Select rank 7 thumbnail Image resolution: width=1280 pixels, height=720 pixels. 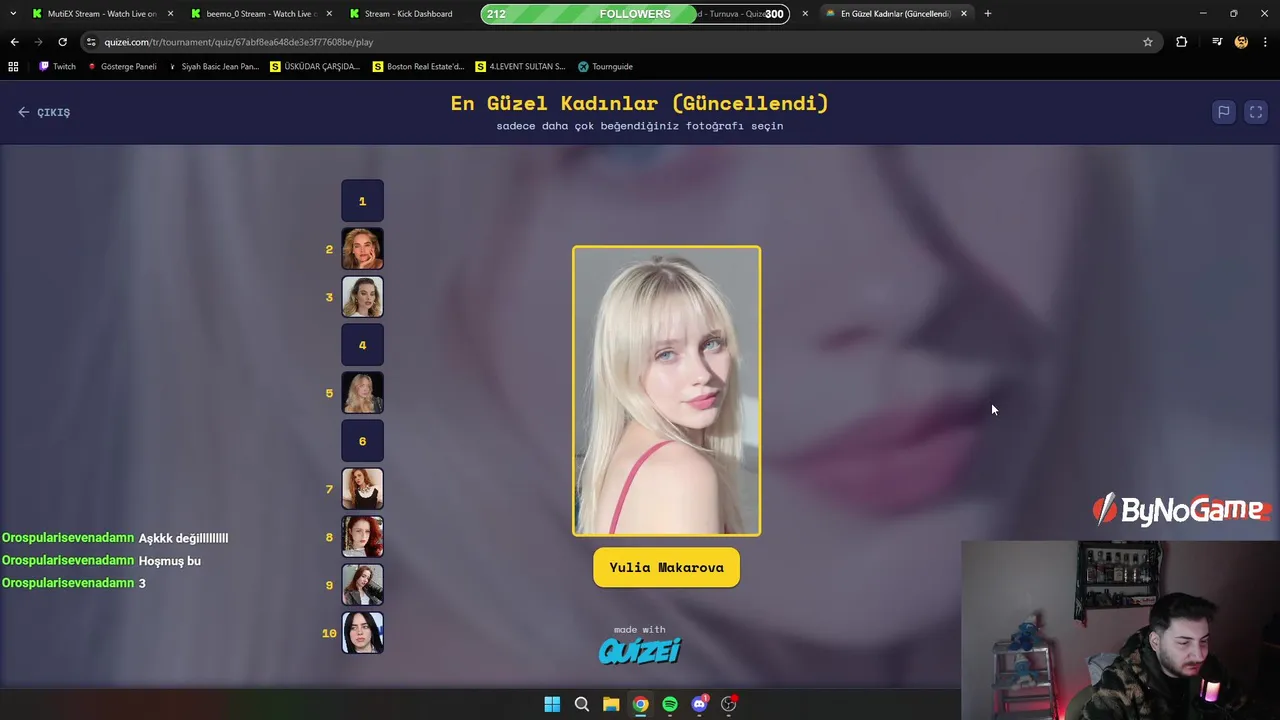[x=362, y=489]
